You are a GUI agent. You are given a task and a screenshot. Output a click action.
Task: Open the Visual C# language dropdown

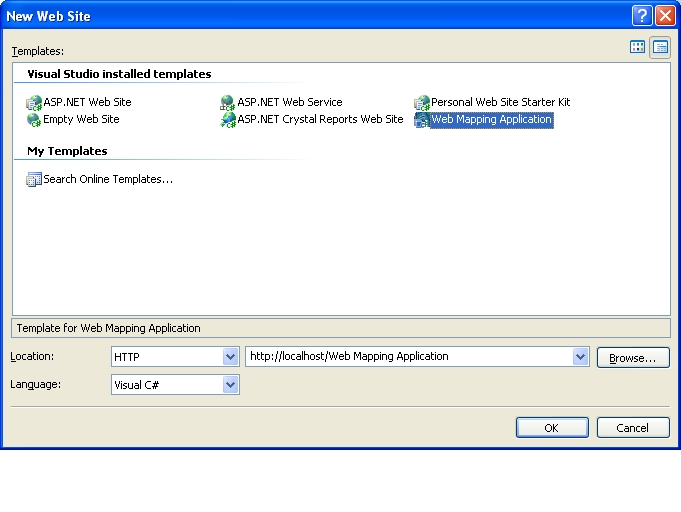click(x=230, y=385)
